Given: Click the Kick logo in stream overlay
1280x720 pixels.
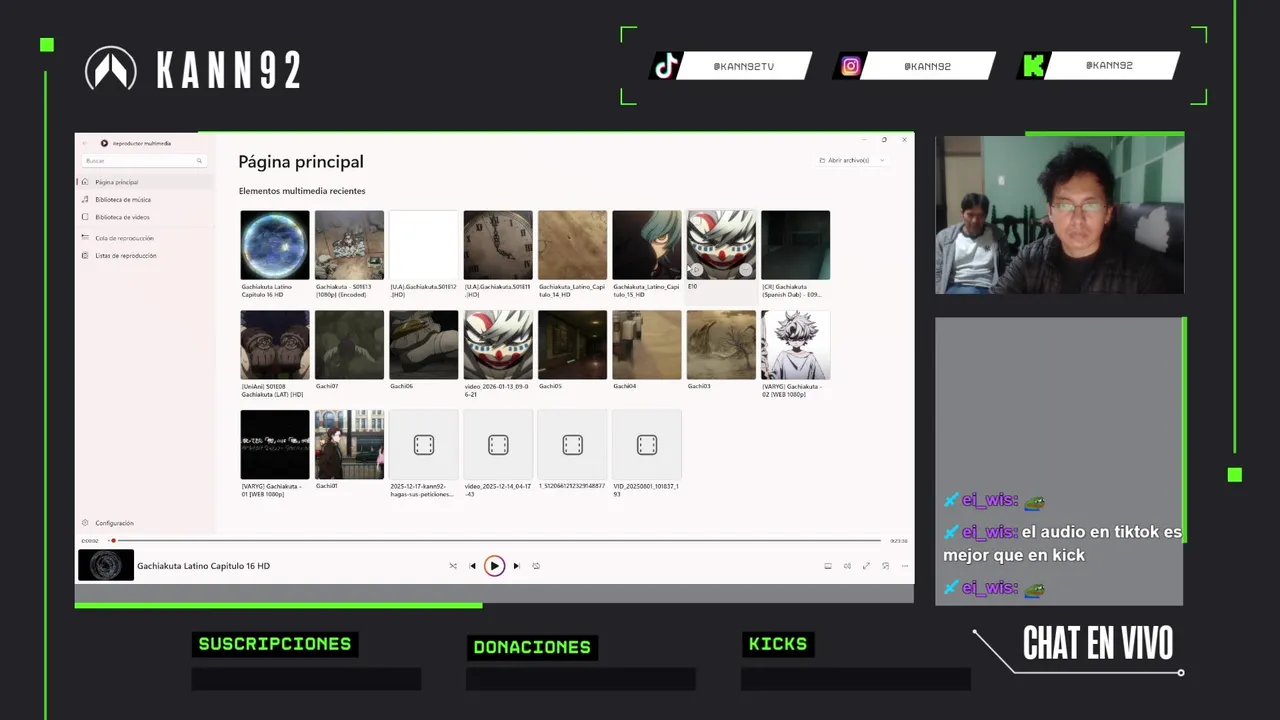Looking at the screenshot, I should click(1033, 66).
